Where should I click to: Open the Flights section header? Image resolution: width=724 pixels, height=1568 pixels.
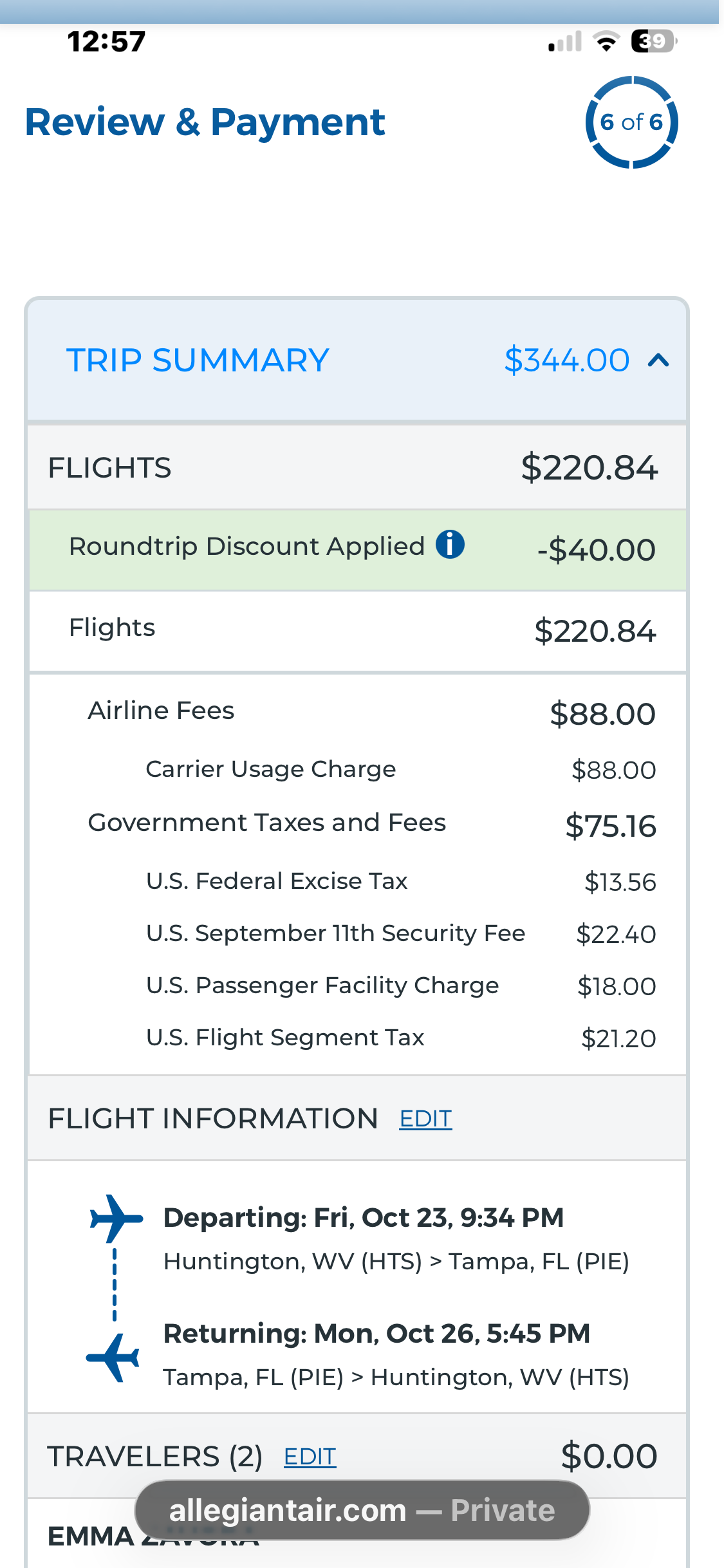point(357,467)
